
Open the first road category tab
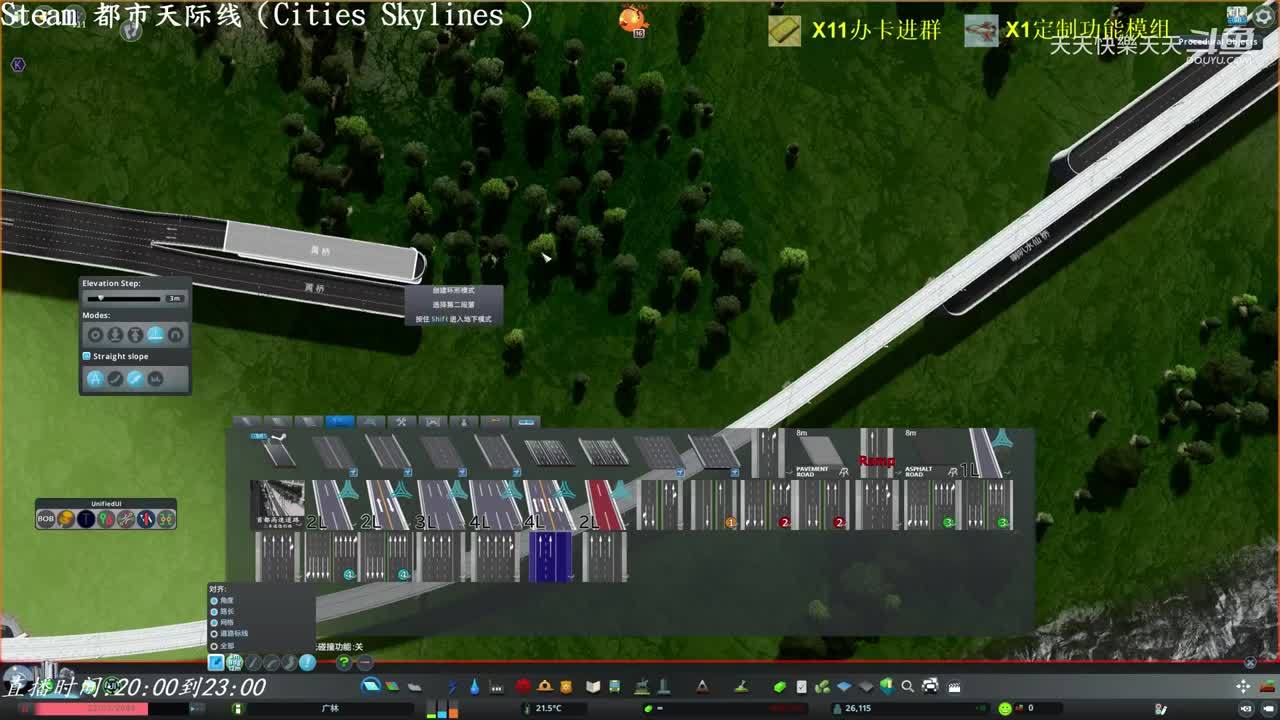coord(247,422)
